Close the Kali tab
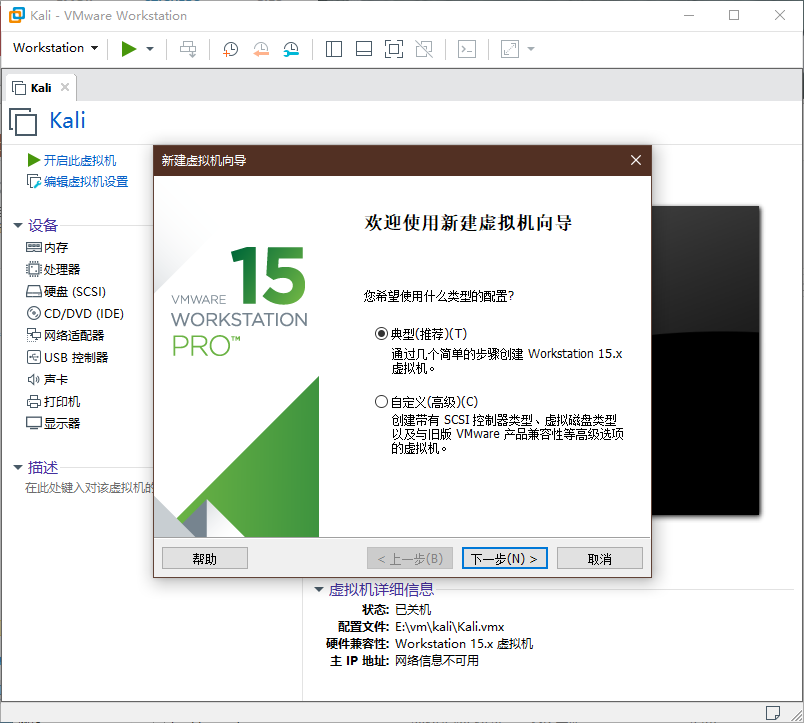 [65, 87]
